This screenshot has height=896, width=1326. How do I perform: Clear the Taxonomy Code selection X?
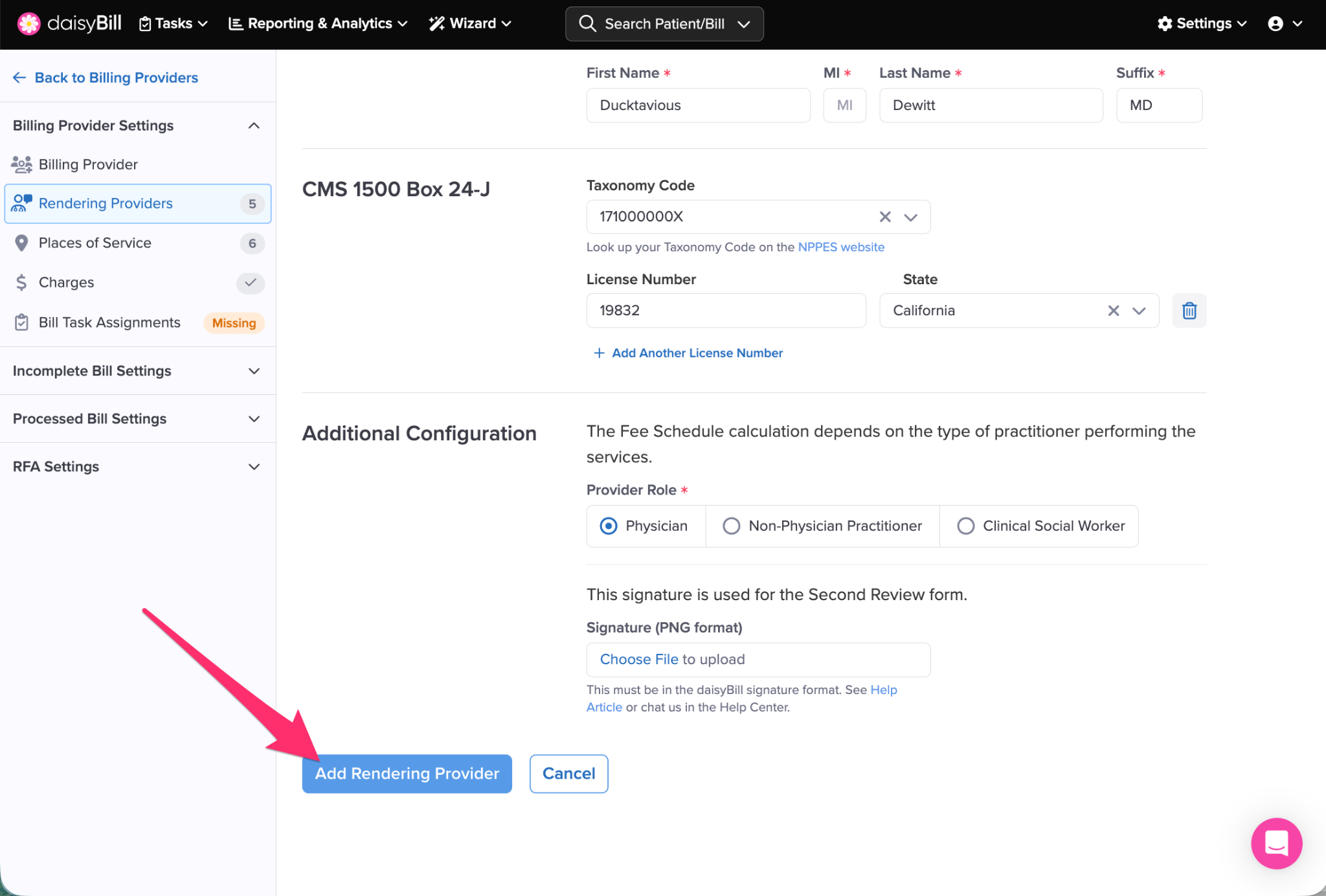pyautogui.click(x=884, y=217)
